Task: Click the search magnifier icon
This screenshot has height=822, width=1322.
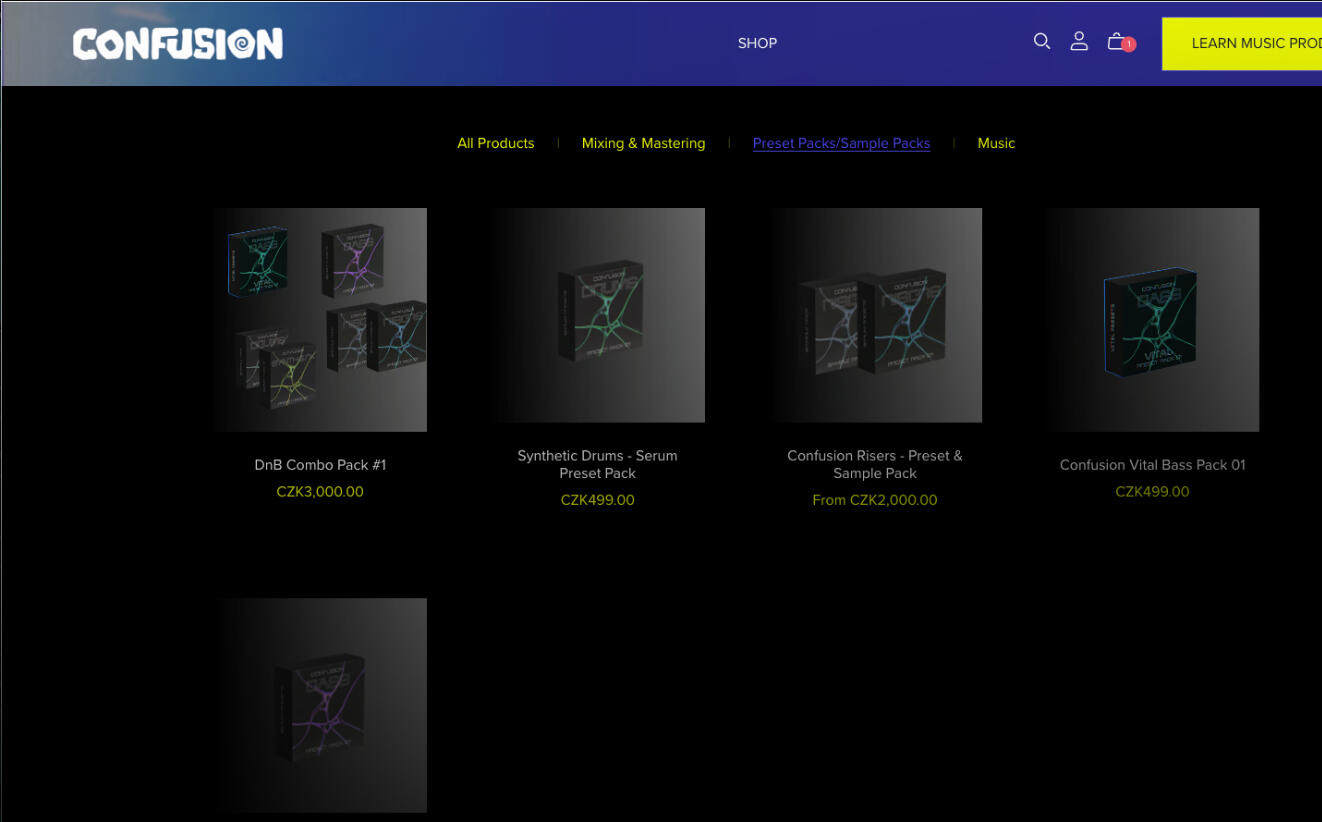Action: coord(1041,42)
